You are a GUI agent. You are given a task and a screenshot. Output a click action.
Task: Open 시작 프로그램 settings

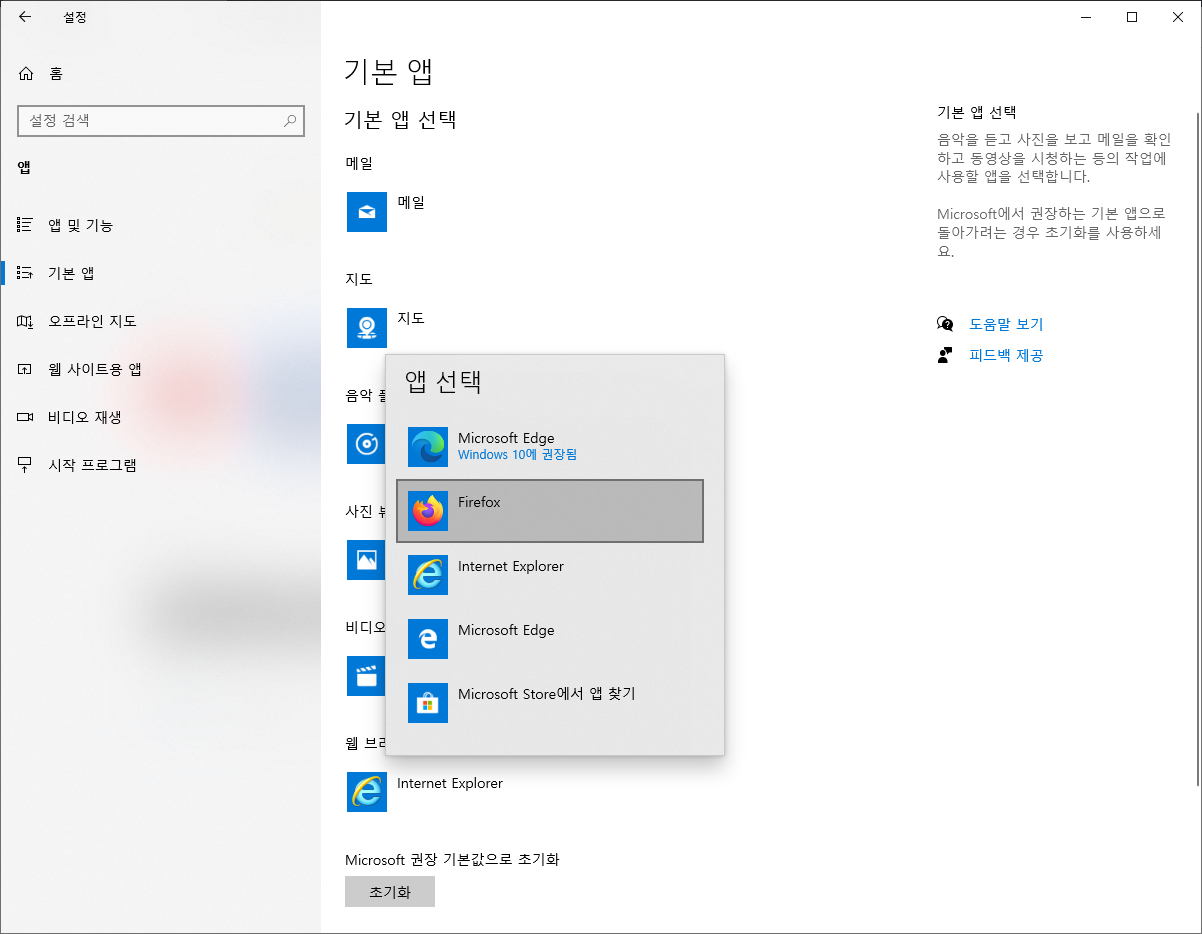(160, 465)
